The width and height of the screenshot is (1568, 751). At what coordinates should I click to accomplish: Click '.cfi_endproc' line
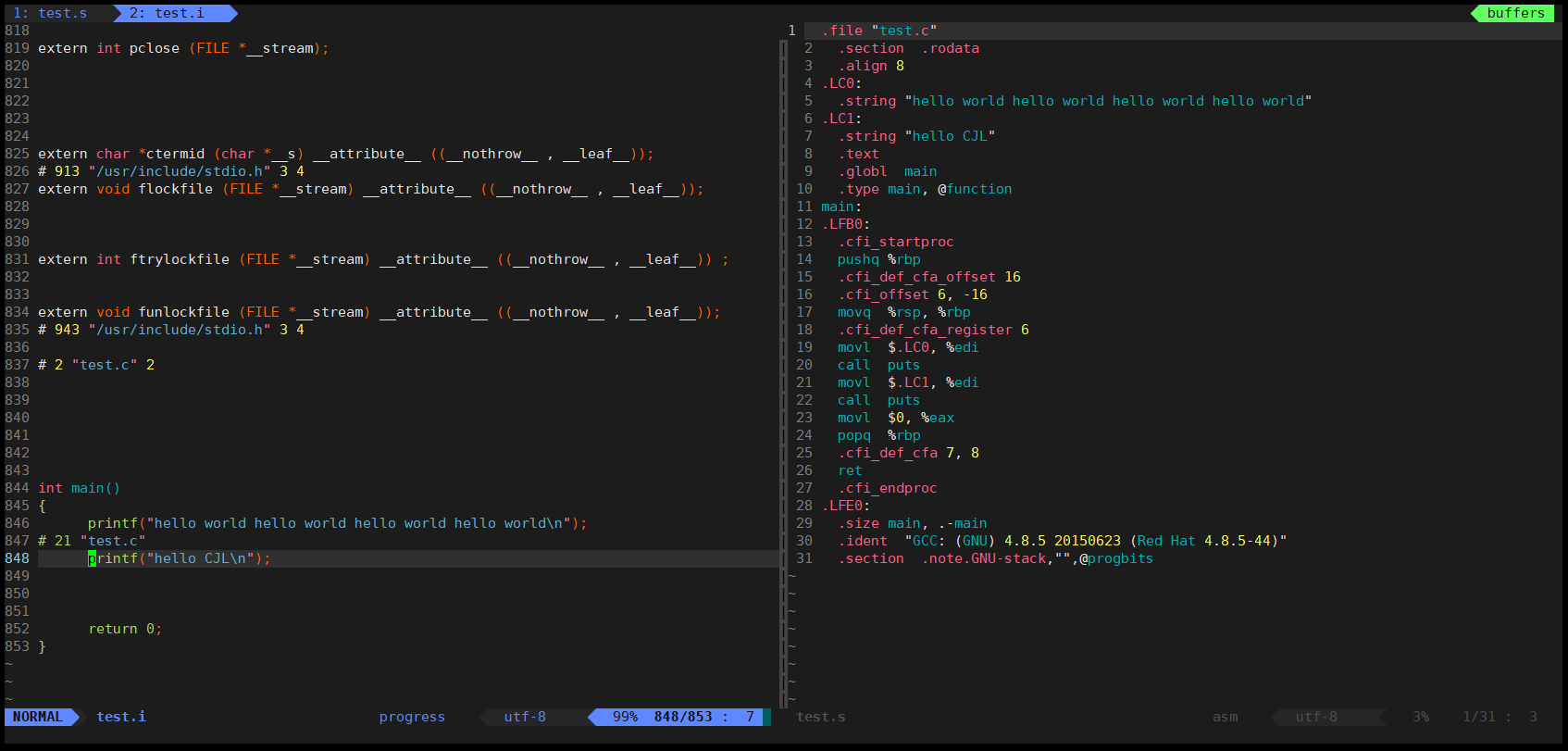click(888, 488)
